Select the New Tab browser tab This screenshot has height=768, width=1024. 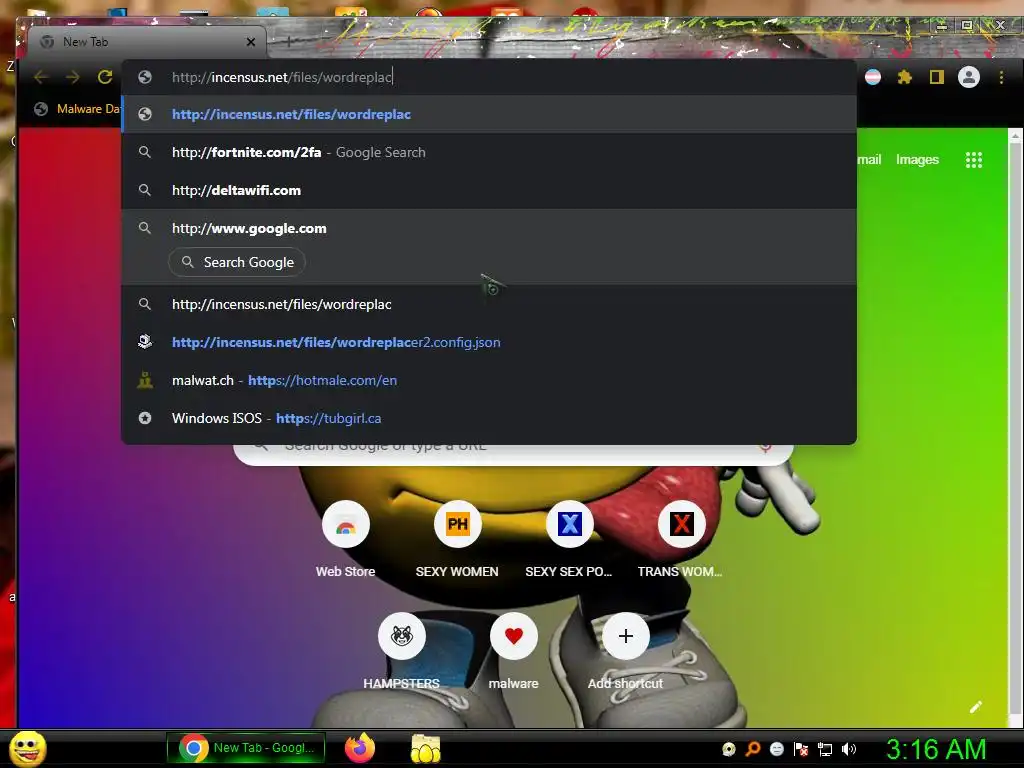tap(147, 42)
